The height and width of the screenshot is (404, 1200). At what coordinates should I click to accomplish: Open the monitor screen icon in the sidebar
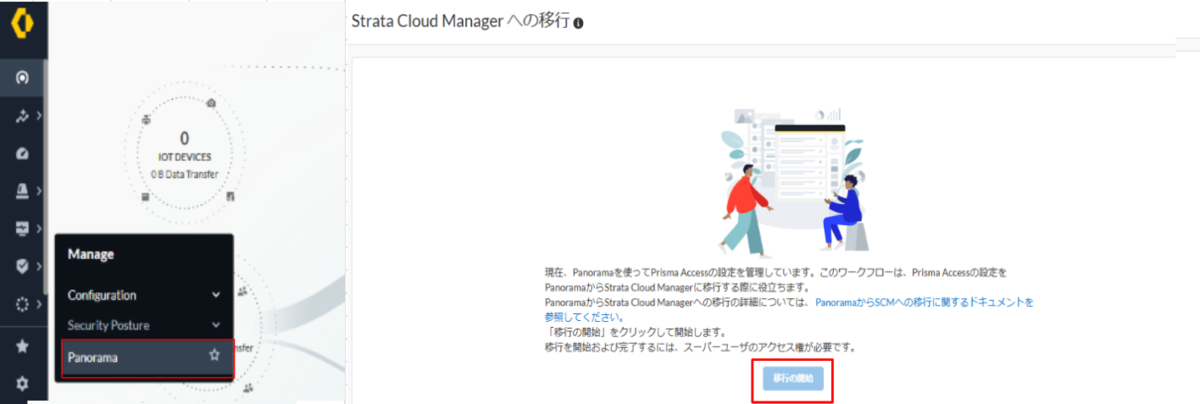(22, 229)
